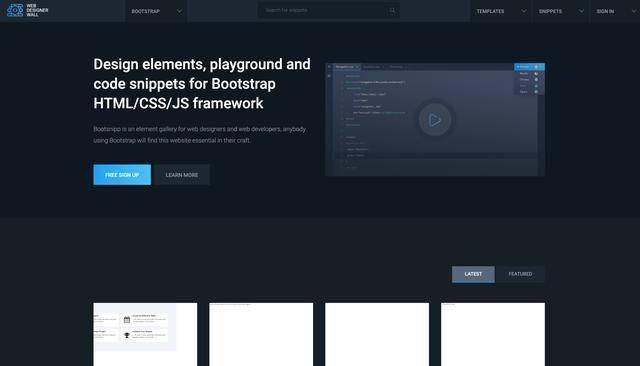This screenshot has width=640, height=366.
Task: Click the Web Designer Wall logo
Action: 27,10
